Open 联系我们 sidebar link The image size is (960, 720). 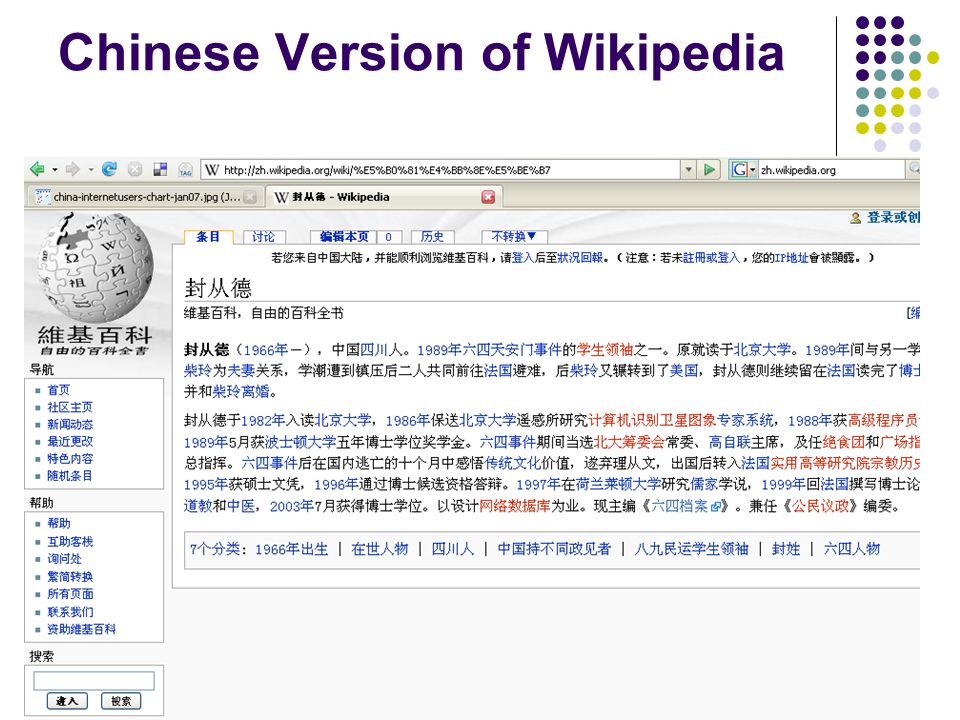coord(70,611)
